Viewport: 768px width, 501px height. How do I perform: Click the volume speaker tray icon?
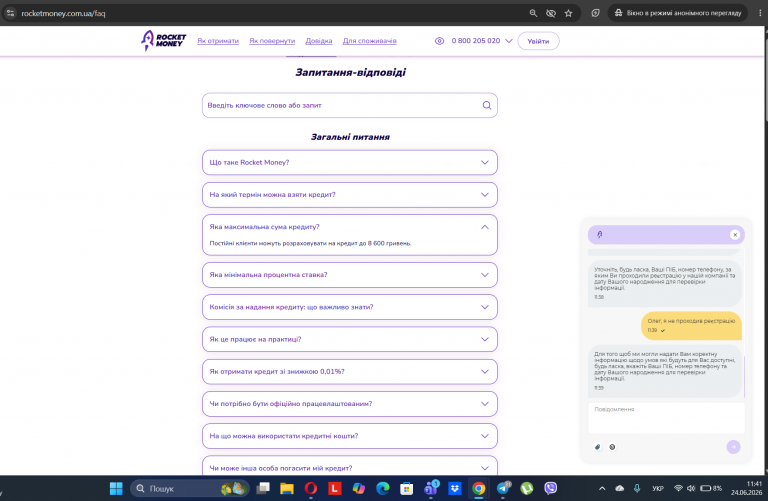pyautogui.click(x=691, y=488)
